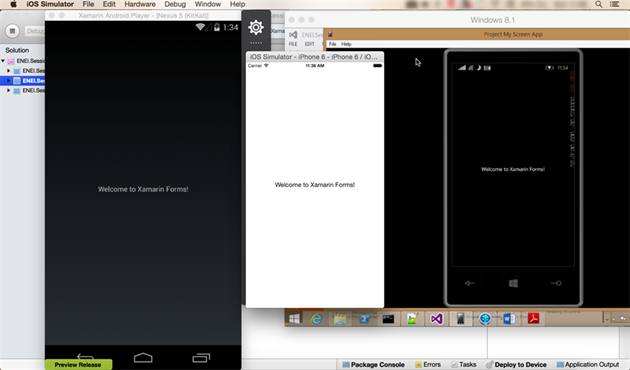Open the Android Player settings gear
The image size is (630, 370).
(256, 27)
